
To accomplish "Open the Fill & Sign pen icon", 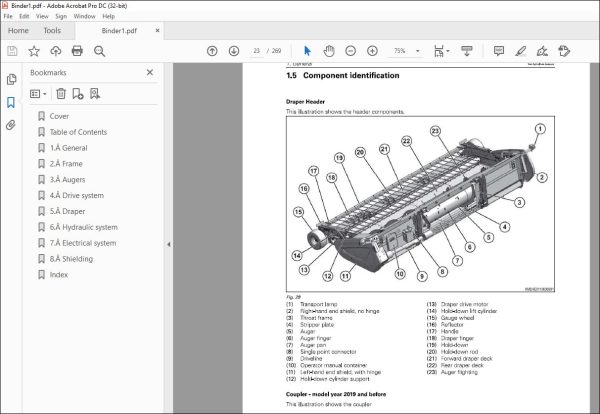I will point(542,51).
